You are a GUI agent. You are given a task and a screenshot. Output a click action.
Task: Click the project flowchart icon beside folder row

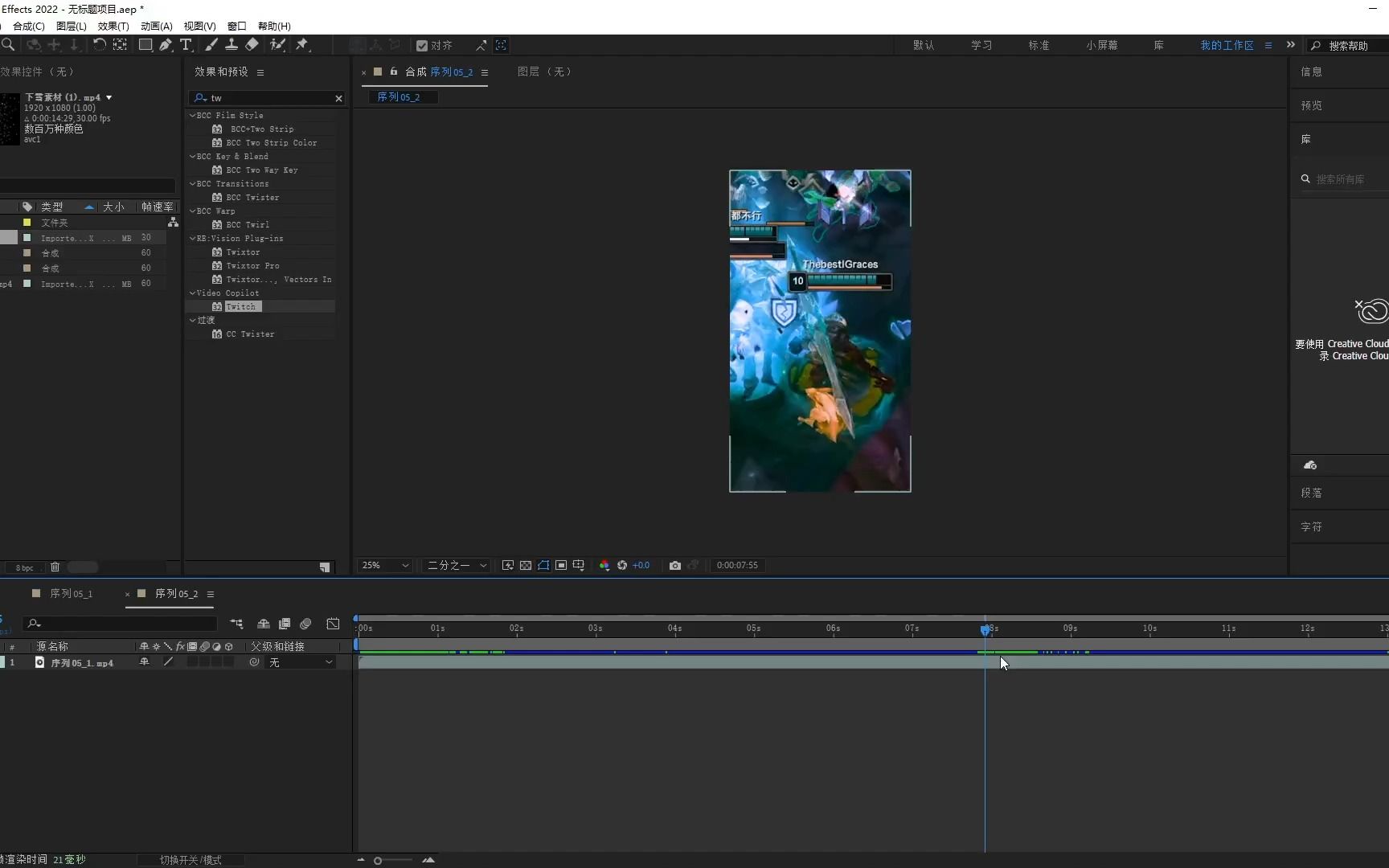pyautogui.click(x=173, y=223)
